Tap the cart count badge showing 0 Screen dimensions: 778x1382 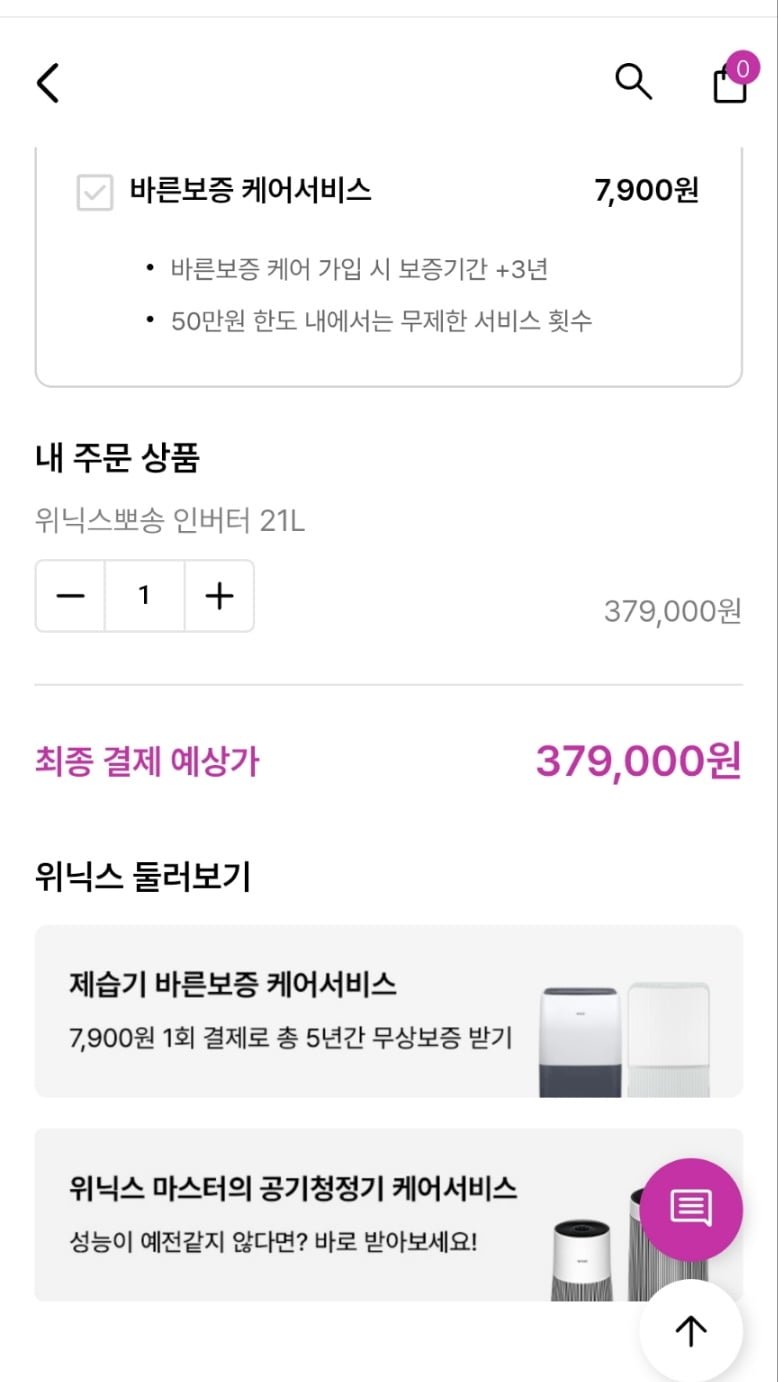(x=742, y=68)
